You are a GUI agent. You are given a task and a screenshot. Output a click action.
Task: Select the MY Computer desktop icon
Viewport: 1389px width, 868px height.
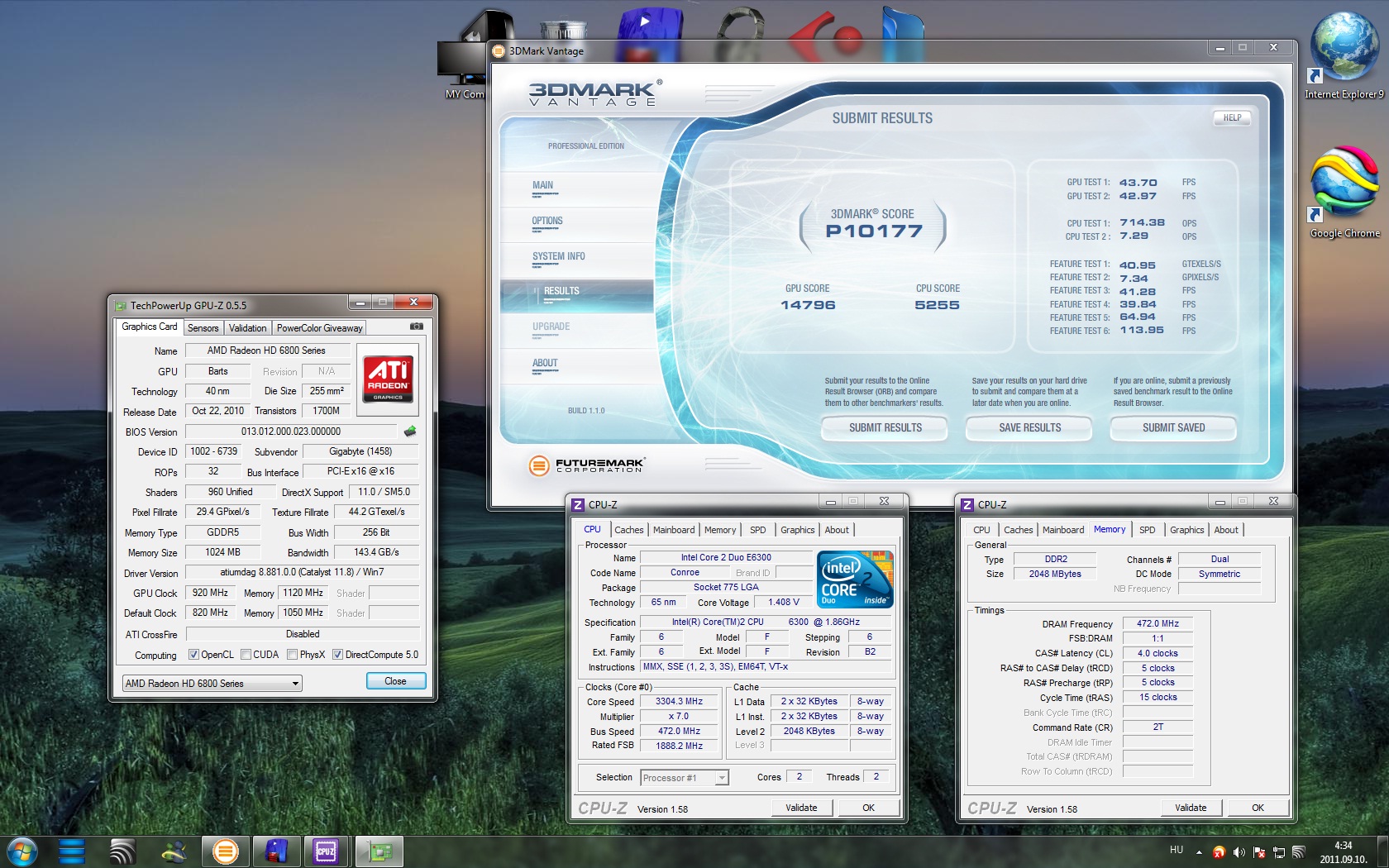point(463,56)
